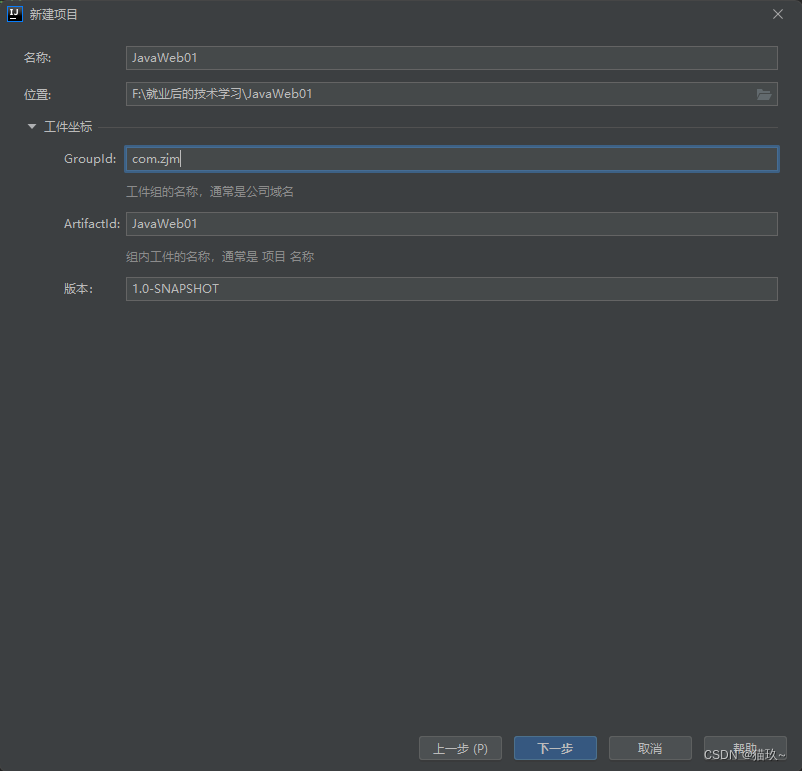Click the 位置 field label
Viewport: 802px width, 771px height.
coord(36,94)
